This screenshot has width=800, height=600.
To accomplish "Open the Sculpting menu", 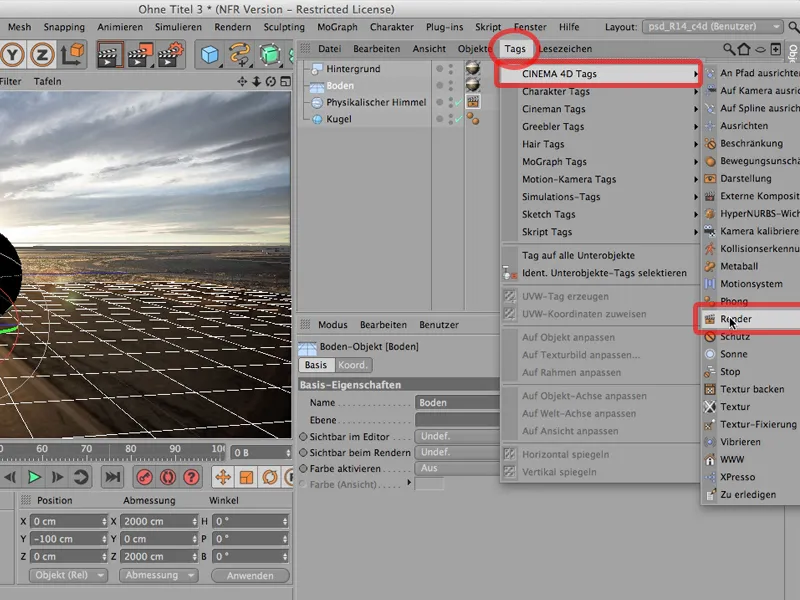I will [x=284, y=27].
